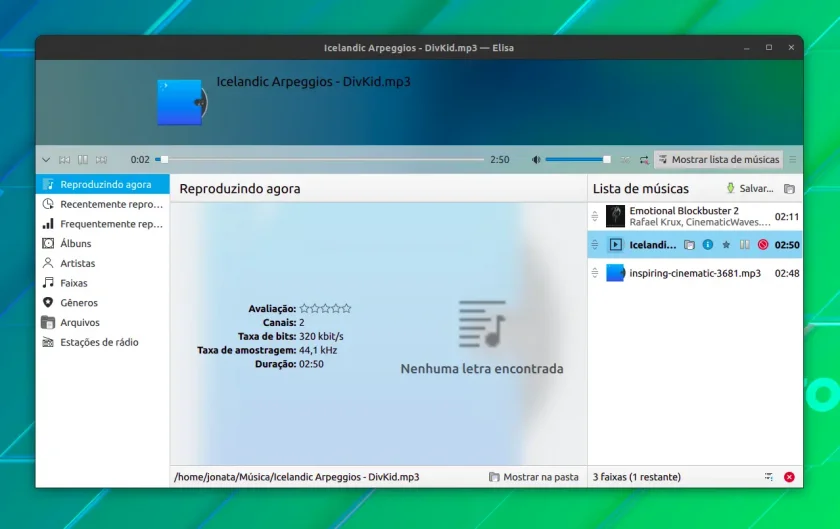Skip to the next track

coord(101,160)
